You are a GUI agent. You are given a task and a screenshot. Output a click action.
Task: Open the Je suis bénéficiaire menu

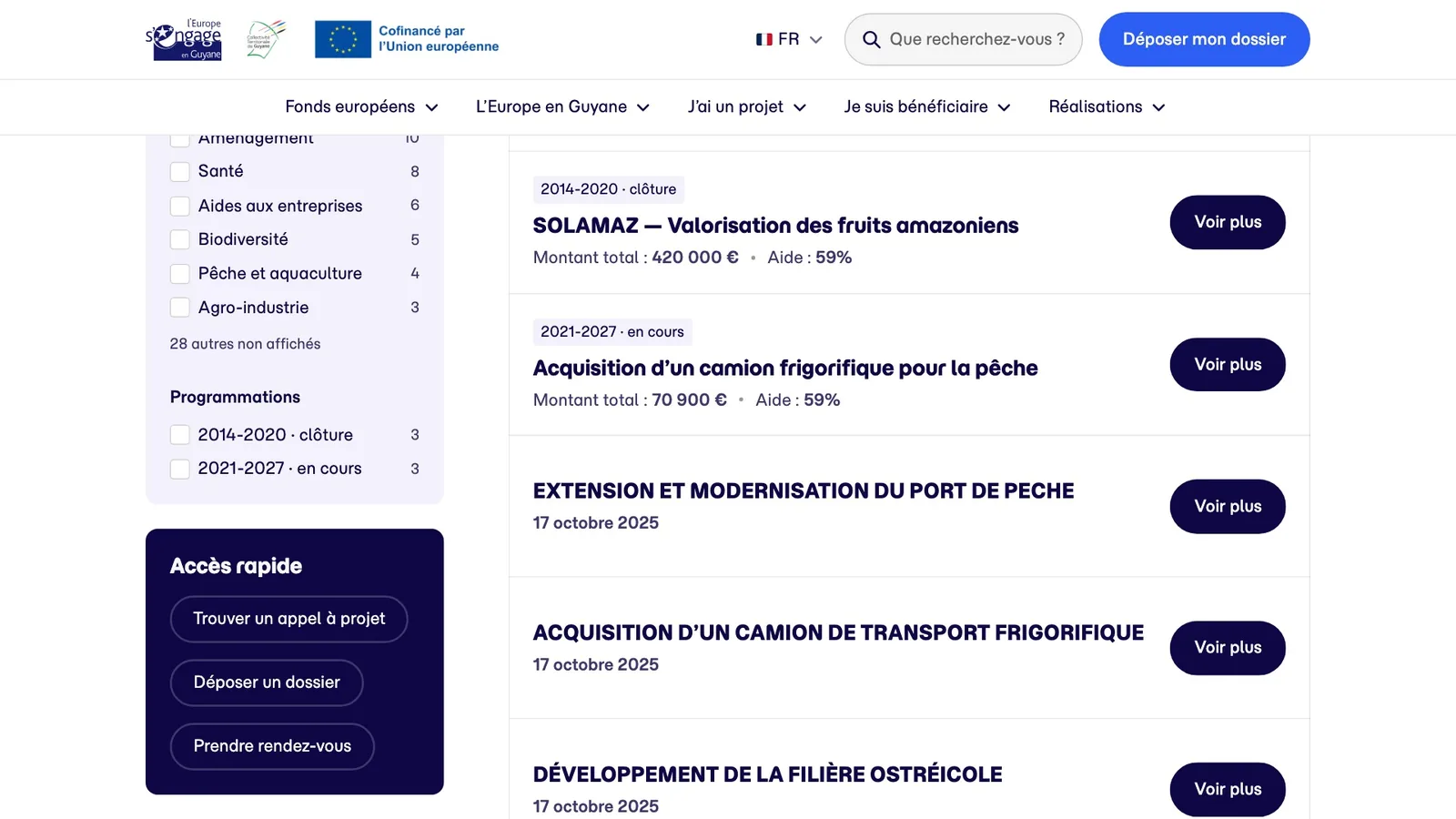(927, 106)
